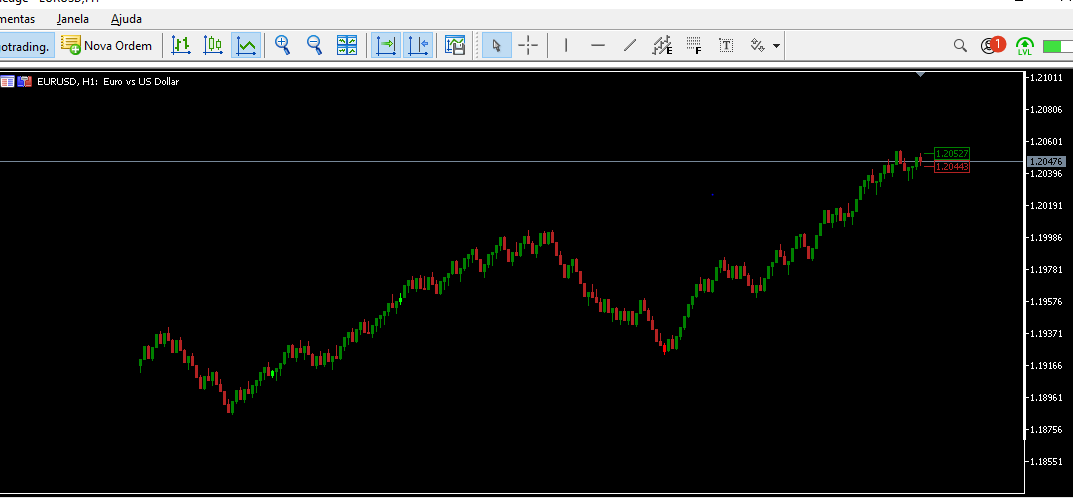This screenshot has height=503, width=1073.
Task: Zoom in on the chart
Action: pos(282,46)
